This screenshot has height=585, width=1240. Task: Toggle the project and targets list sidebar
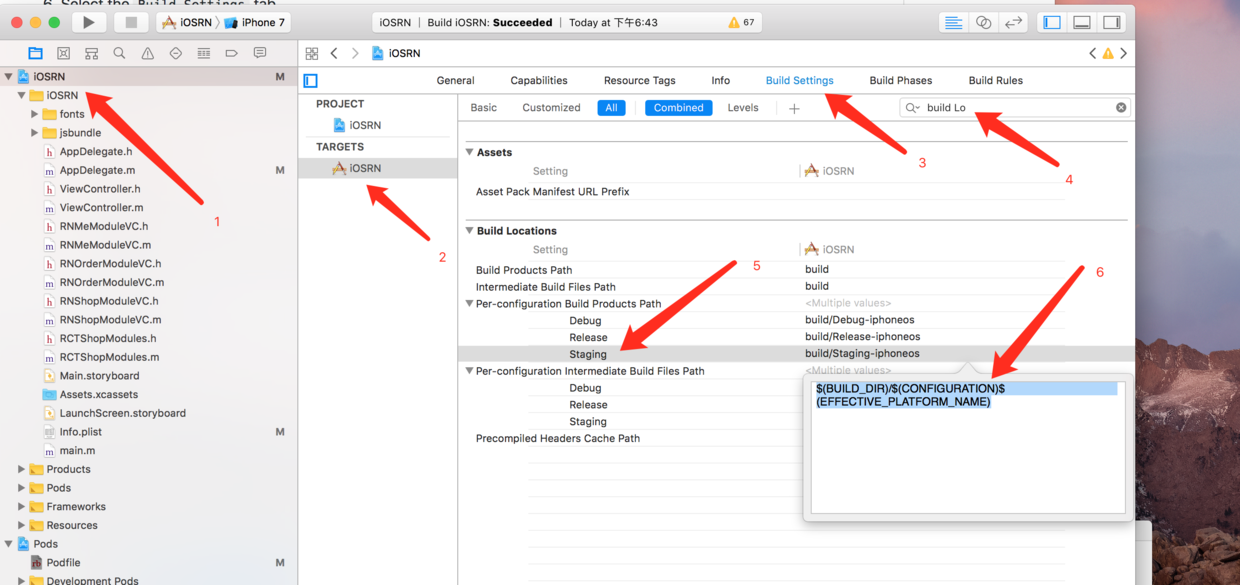[311, 81]
